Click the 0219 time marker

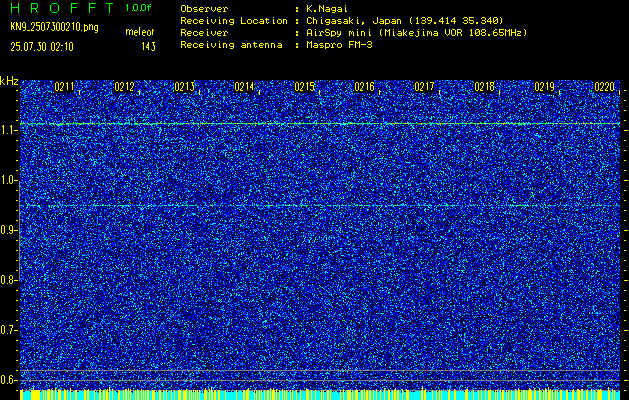click(544, 87)
